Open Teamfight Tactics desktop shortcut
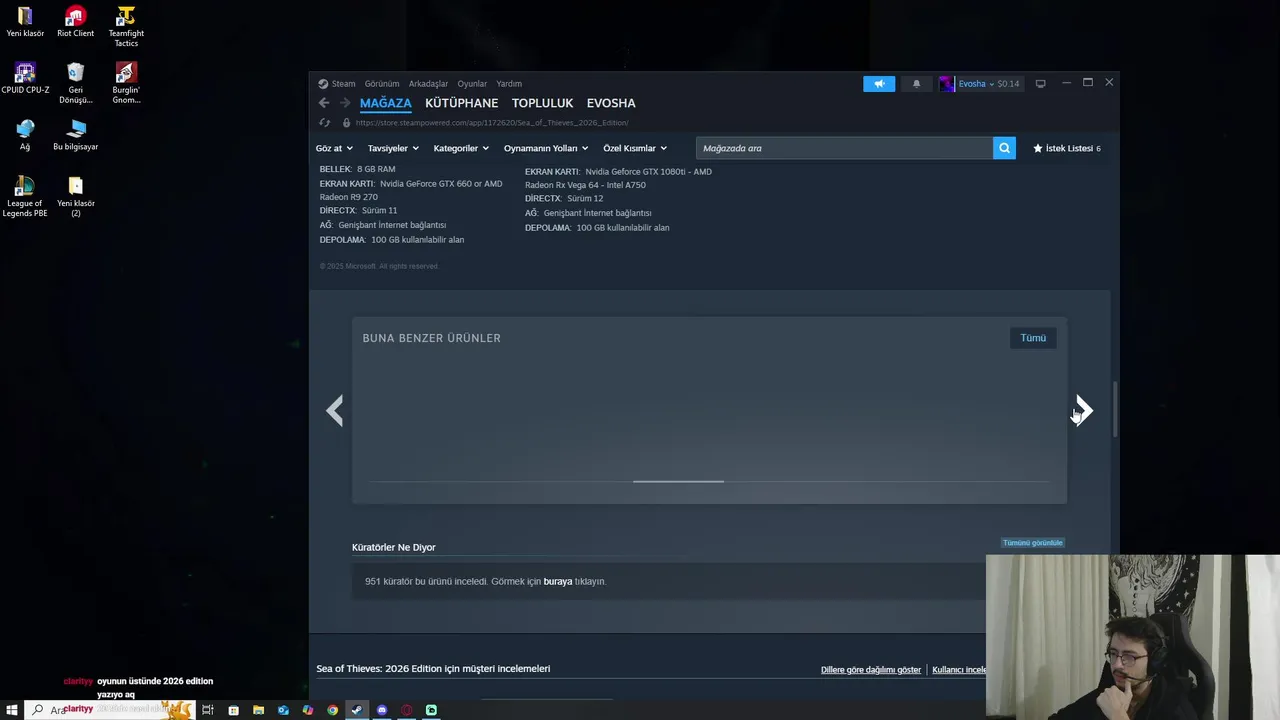 (126, 27)
